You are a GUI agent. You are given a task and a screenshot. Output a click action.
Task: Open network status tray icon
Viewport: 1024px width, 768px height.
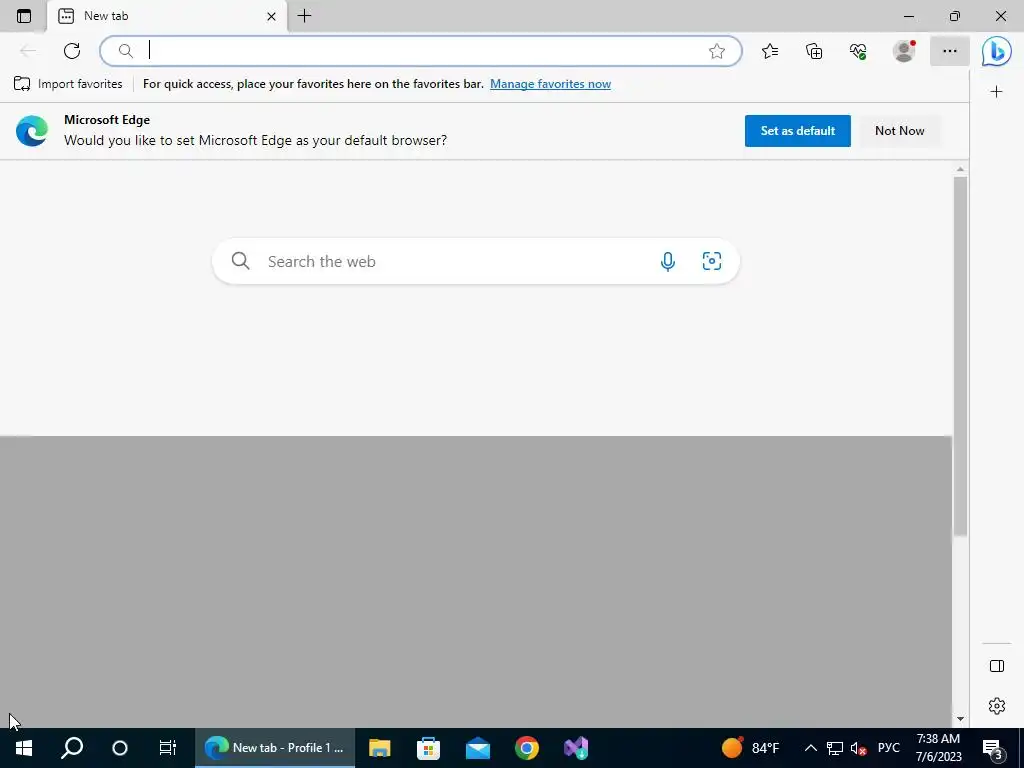(835, 748)
